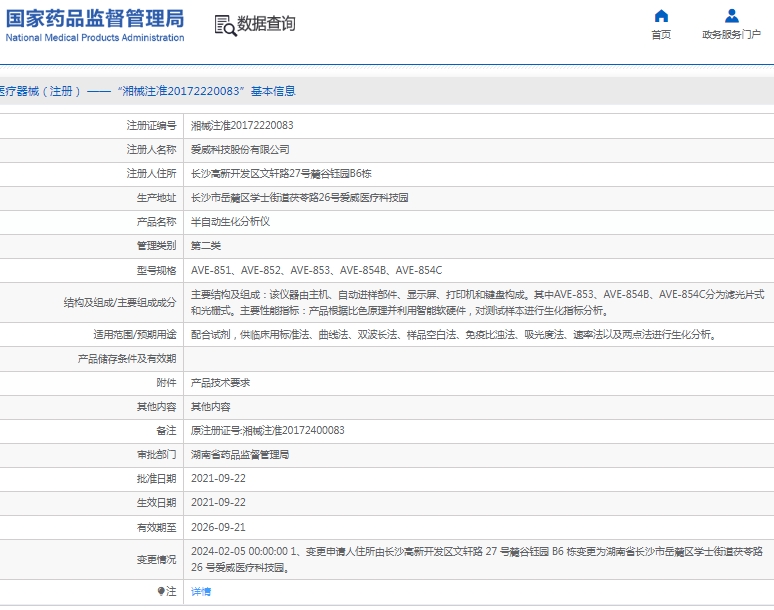Click the 备注 original certificate number text
The width and height of the screenshot is (774, 610).
[267, 431]
